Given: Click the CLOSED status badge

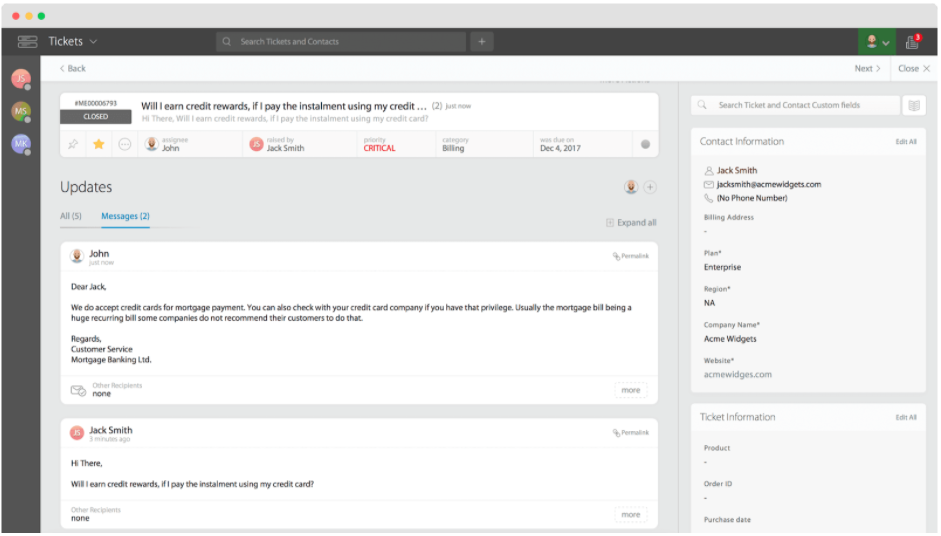Looking at the screenshot, I should [x=95, y=116].
